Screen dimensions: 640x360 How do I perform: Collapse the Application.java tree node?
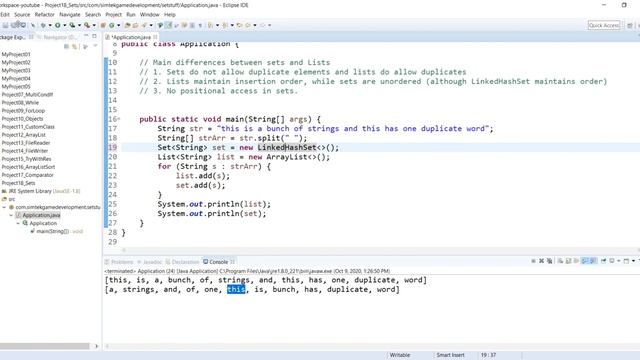pyautogui.click(x=11, y=215)
